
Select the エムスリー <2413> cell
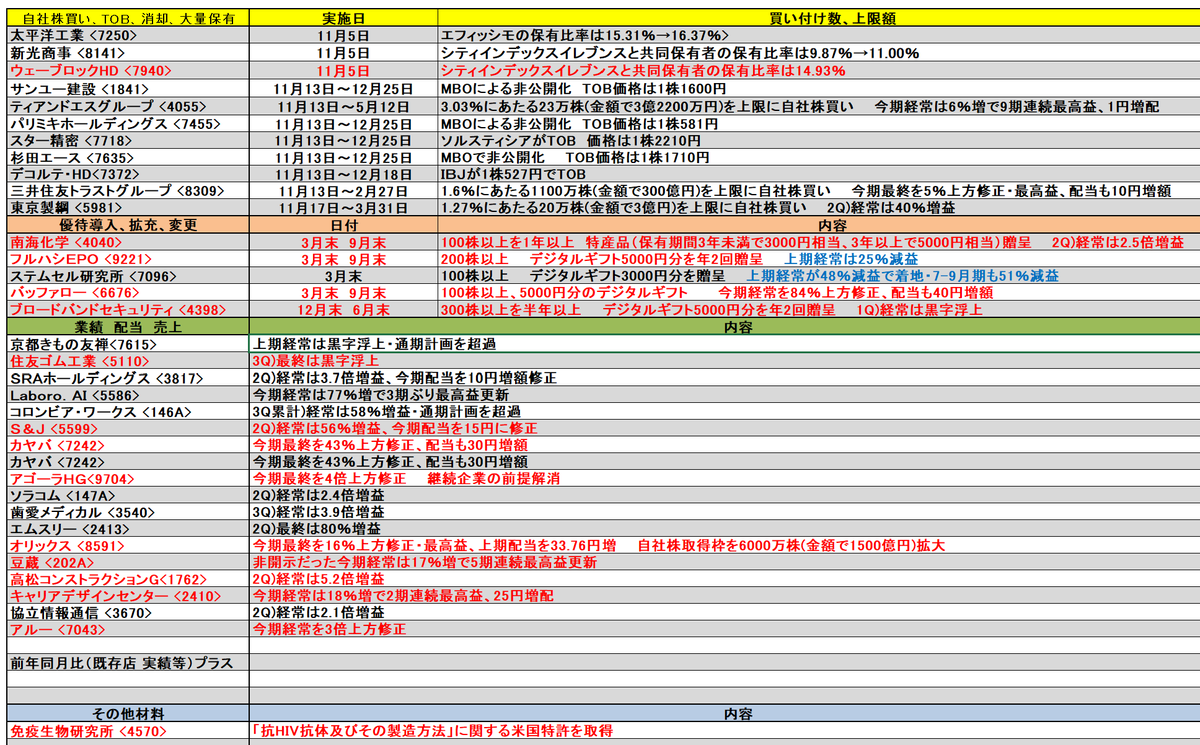[127, 529]
